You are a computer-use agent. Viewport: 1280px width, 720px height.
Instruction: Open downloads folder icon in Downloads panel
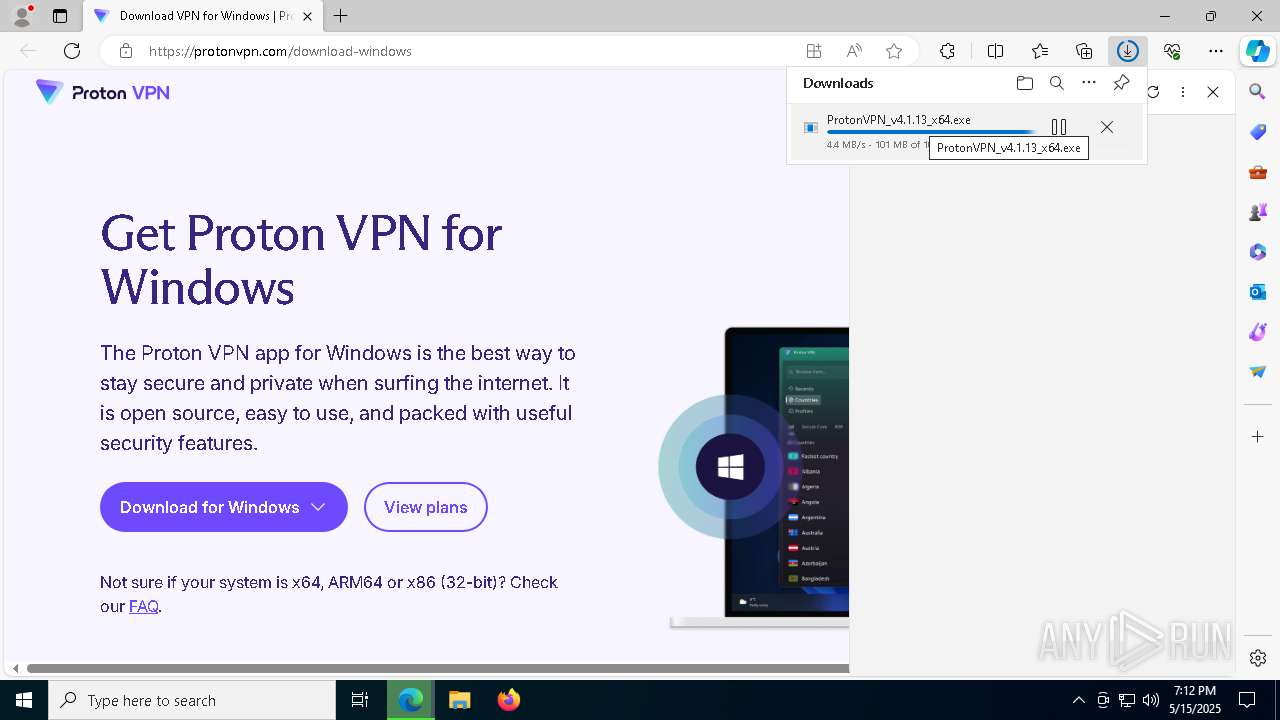pyautogui.click(x=1025, y=83)
